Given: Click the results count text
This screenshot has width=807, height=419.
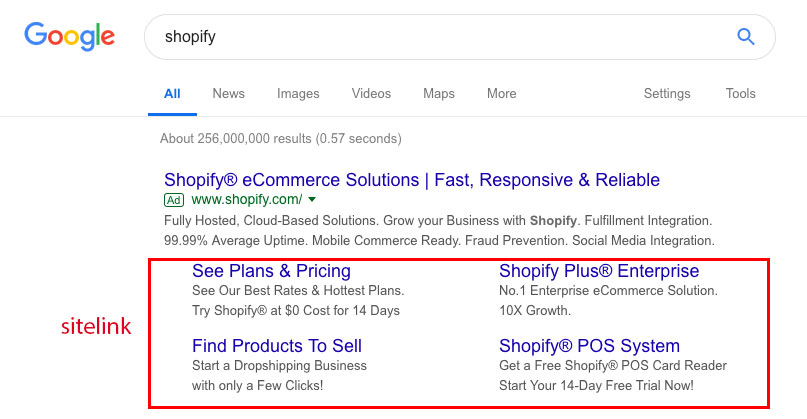Looking at the screenshot, I should 280,138.
